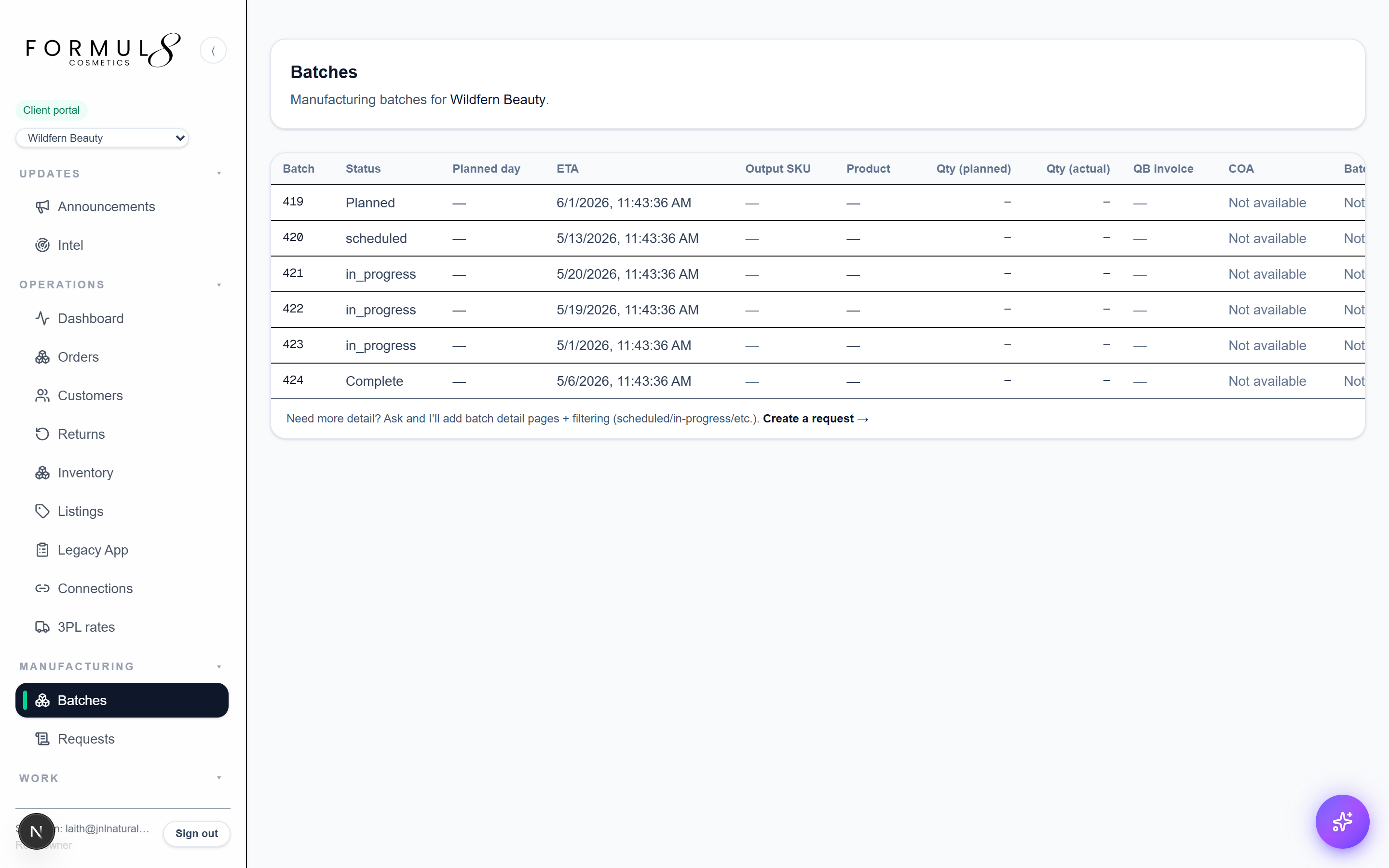Screen dimensions: 1389x868
Task: Click the Connections link icon
Action: click(x=42, y=588)
